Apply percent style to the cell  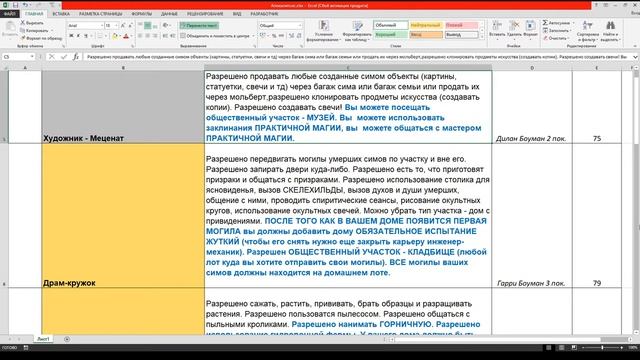tap(274, 36)
